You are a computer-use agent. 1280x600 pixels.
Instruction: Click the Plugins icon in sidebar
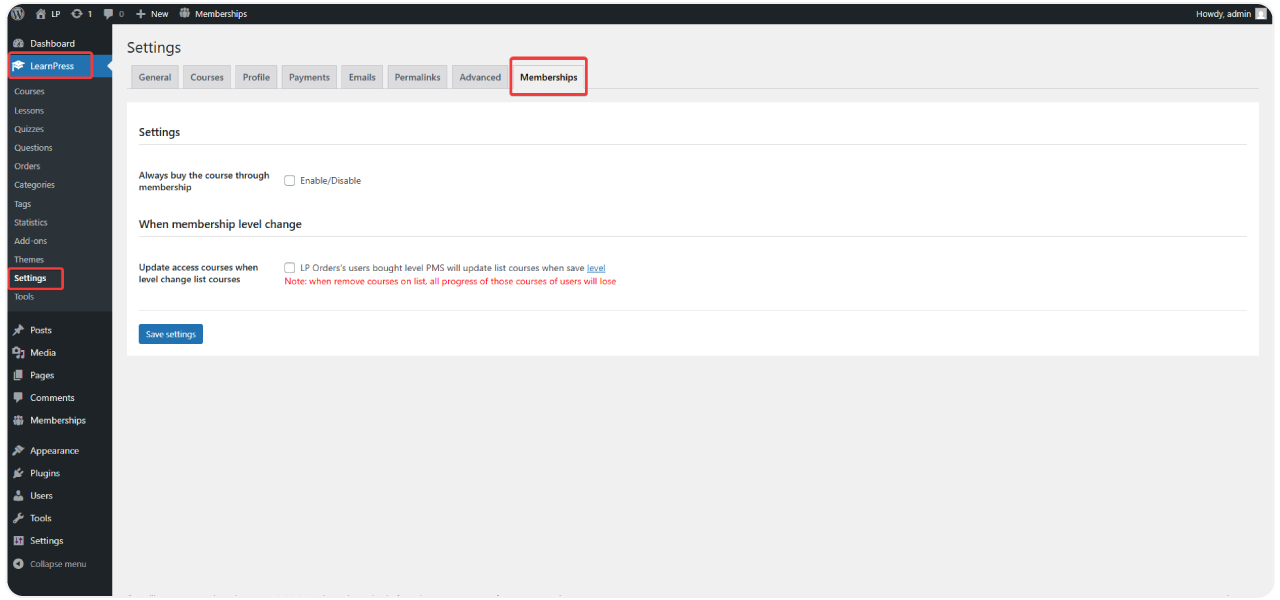pos(18,473)
